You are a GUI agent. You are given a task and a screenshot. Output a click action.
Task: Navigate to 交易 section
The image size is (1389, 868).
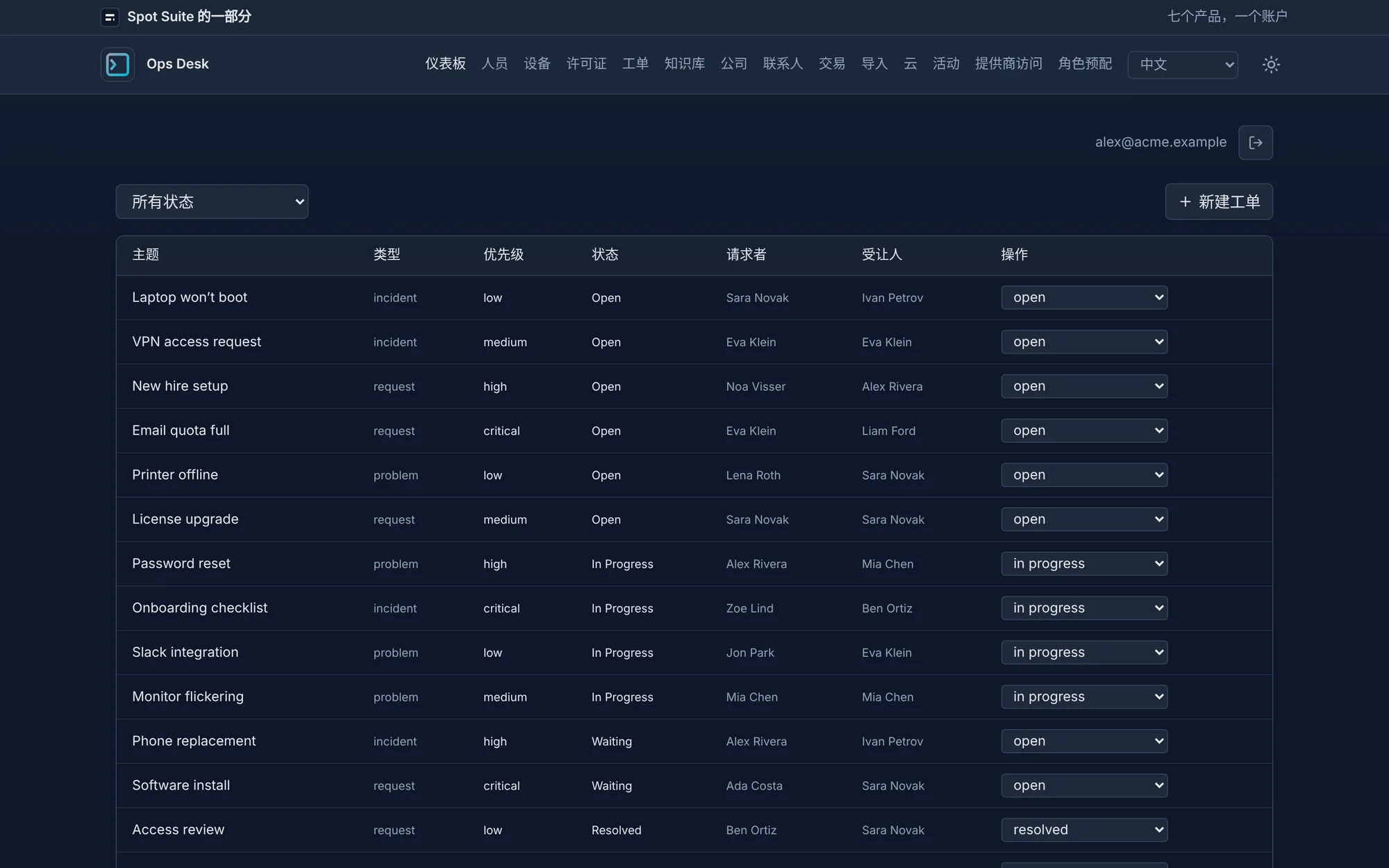832,64
